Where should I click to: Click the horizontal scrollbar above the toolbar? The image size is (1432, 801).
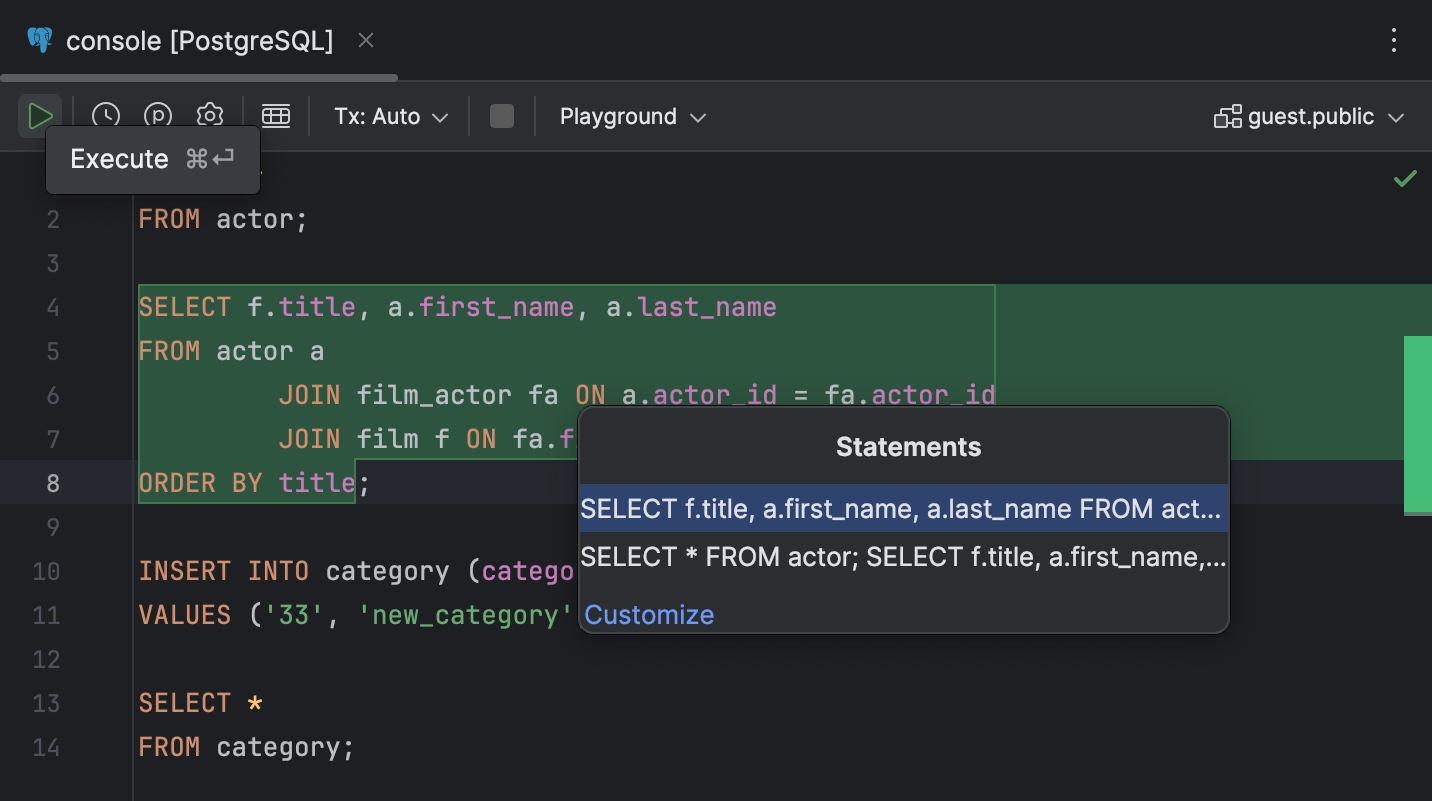pyautogui.click(x=200, y=76)
